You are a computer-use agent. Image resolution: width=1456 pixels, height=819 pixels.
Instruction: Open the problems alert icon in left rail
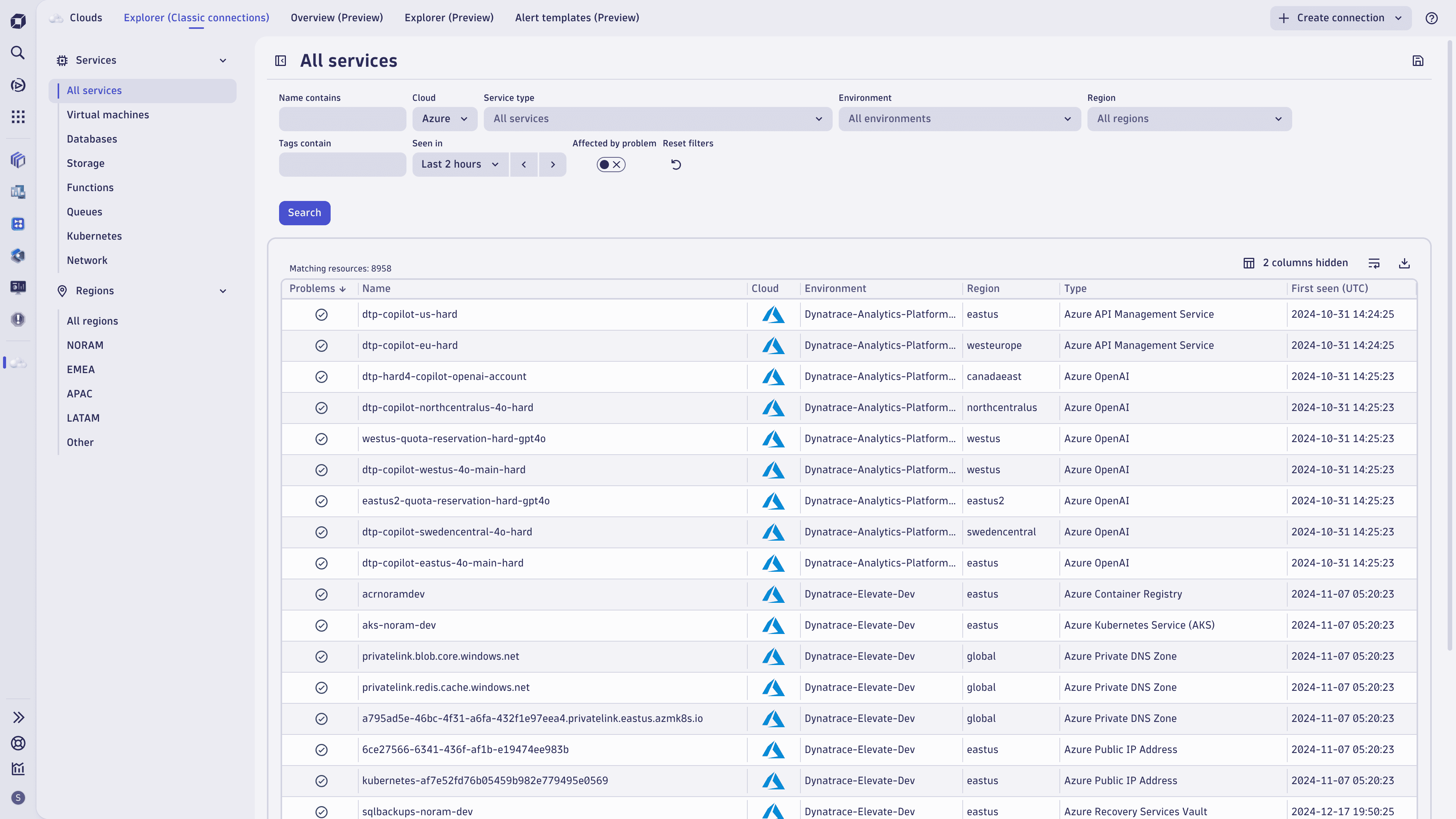(x=18, y=319)
